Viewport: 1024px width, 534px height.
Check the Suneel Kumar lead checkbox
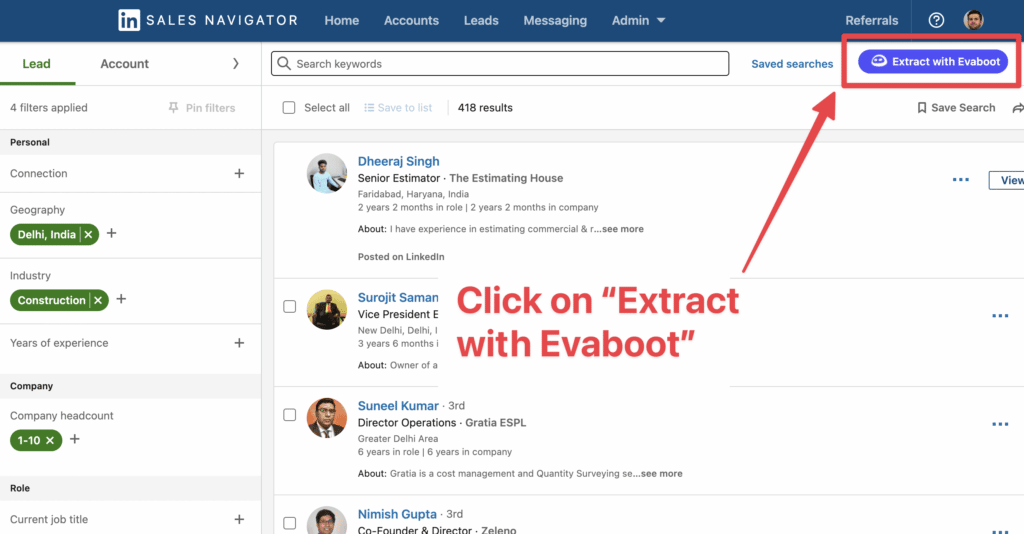click(289, 415)
